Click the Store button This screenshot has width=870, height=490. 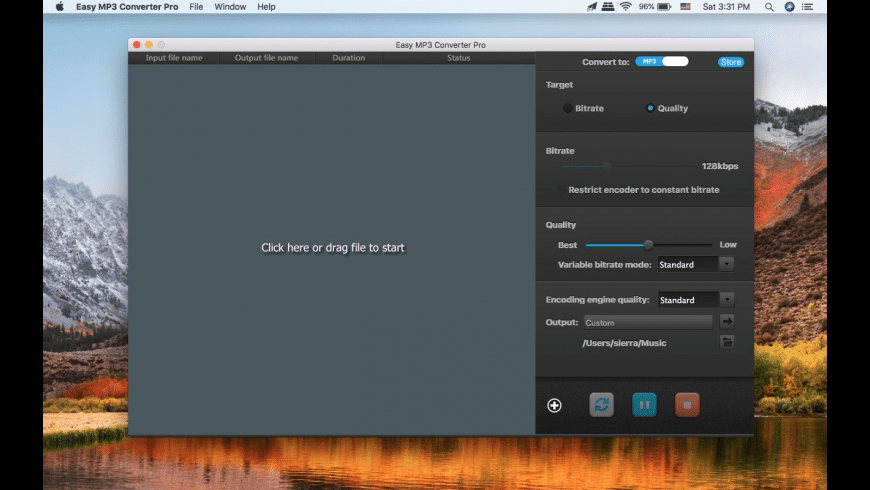point(731,62)
